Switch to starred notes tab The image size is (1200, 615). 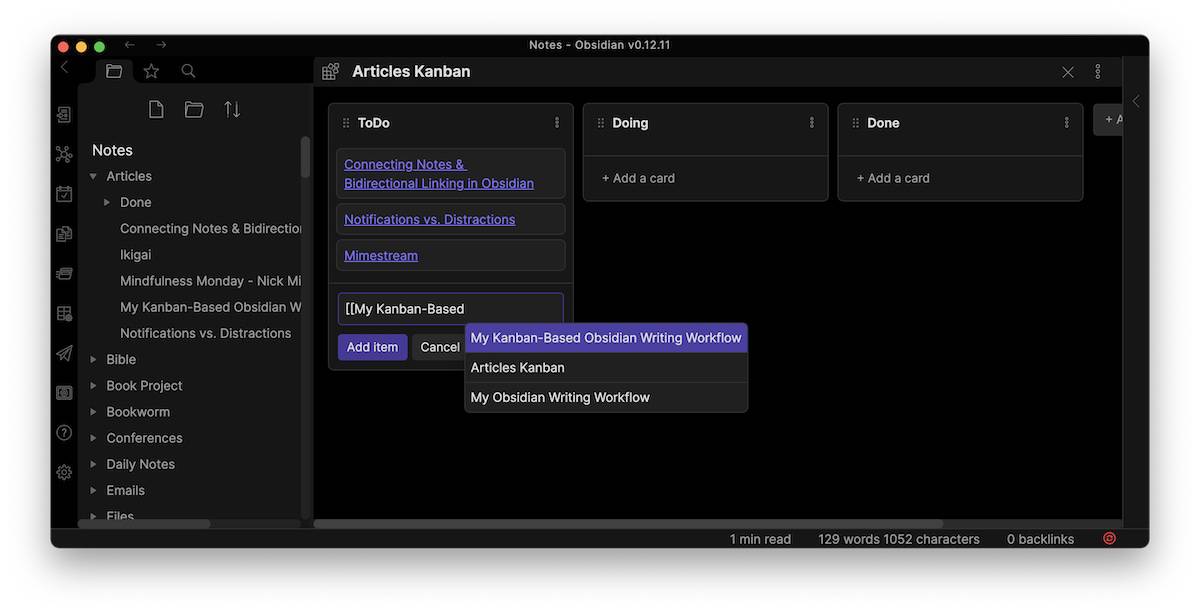coord(151,71)
